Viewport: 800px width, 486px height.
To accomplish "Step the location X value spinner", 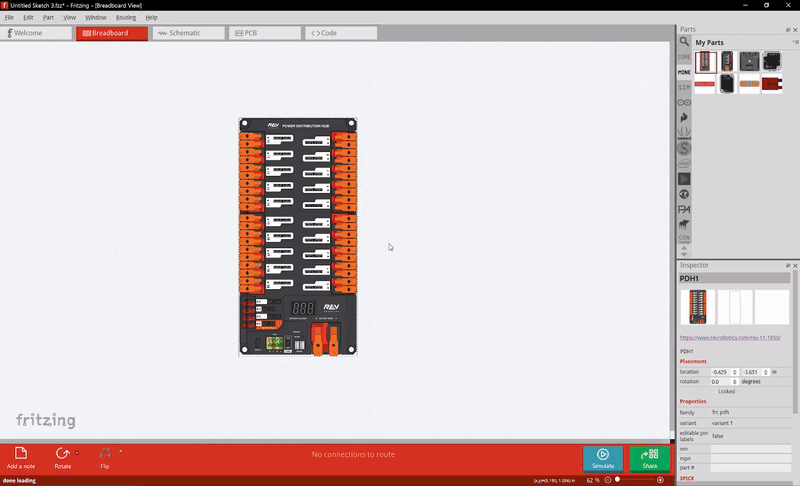I will (735, 372).
